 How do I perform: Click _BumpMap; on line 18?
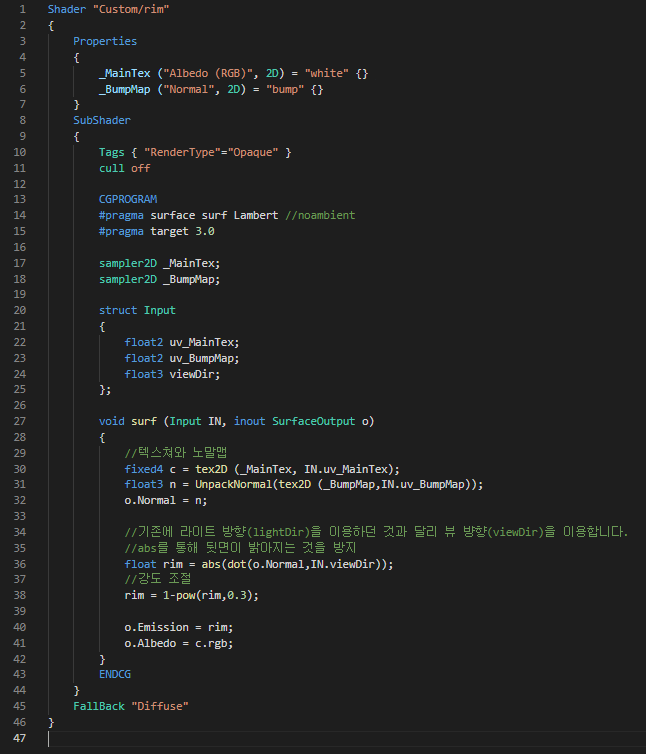click(192, 279)
